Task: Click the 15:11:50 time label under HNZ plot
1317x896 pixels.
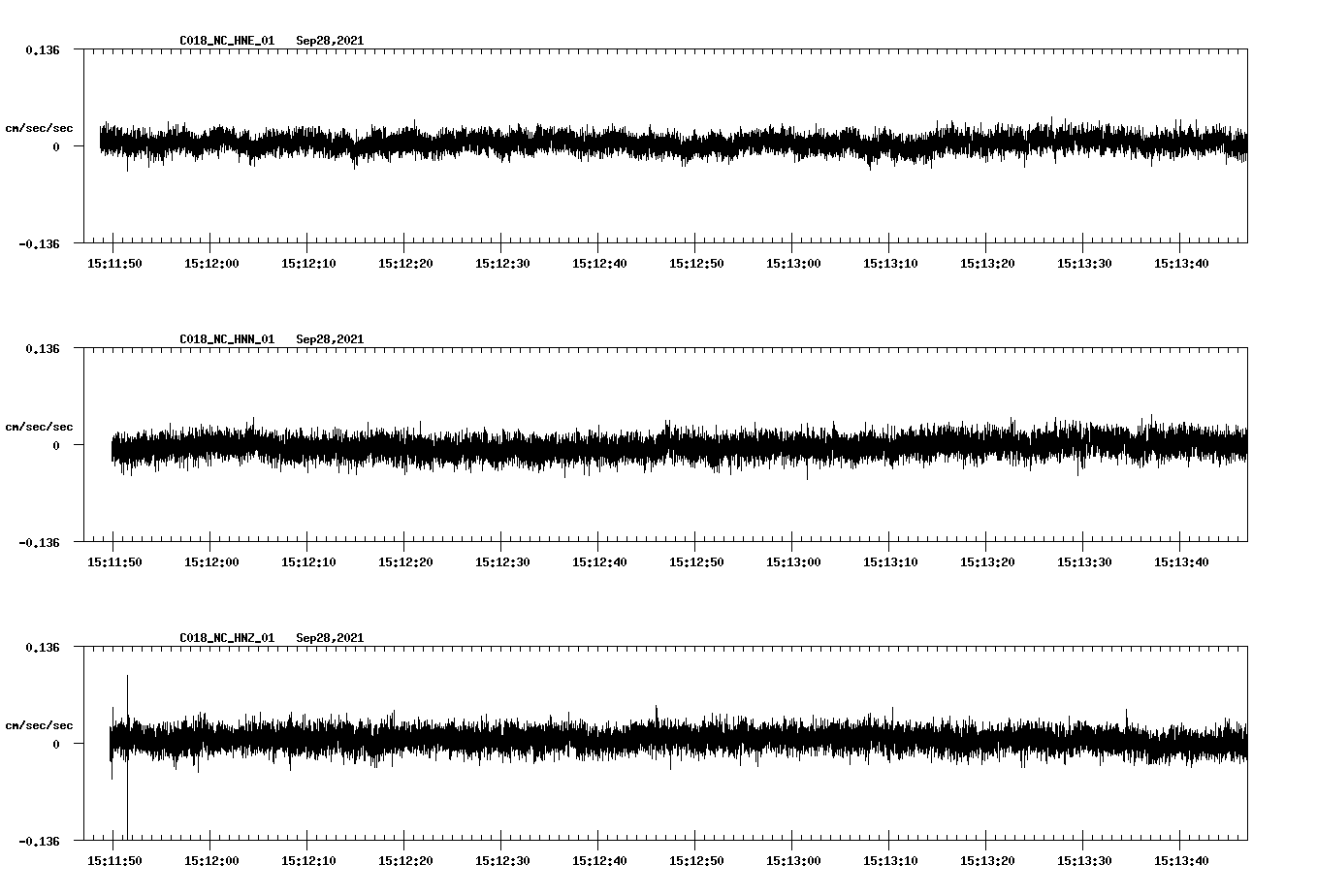Action: coord(114,861)
